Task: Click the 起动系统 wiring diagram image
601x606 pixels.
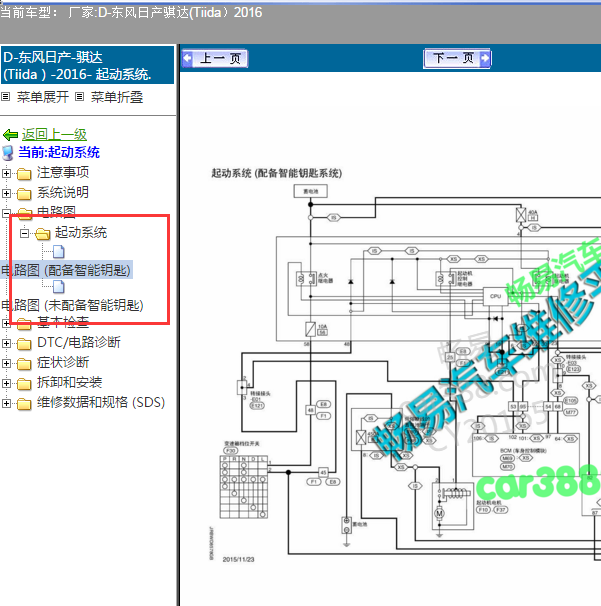Action: click(405, 366)
